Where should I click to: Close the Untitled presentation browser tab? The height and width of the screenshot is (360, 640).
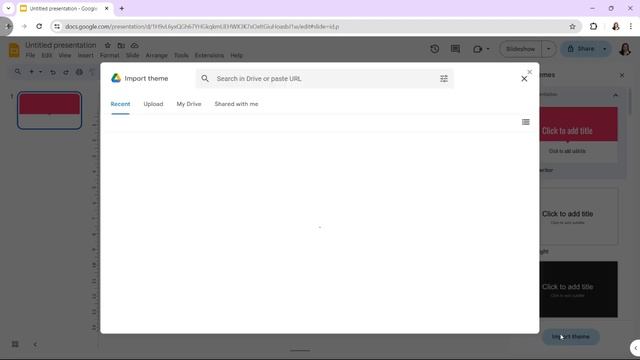[107, 8]
